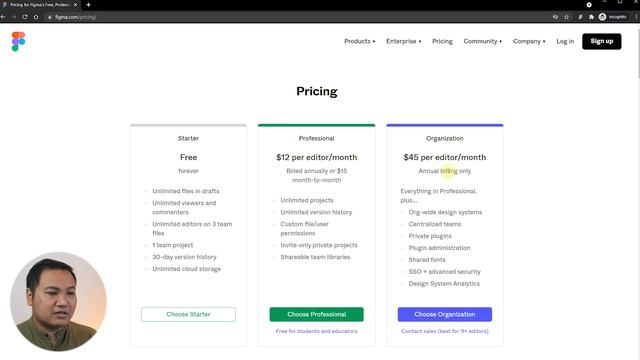Click the Pricing for Figma browser tab
The image size is (640, 360).
pyautogui.click(x=40, y=5)
